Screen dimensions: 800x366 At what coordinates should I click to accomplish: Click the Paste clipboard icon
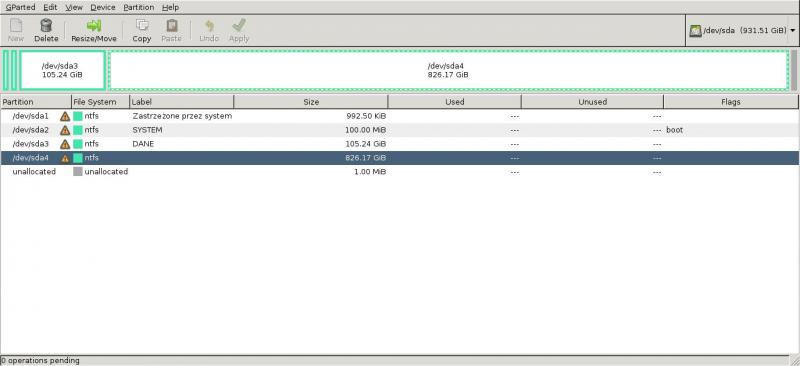(x=172, y=26)
